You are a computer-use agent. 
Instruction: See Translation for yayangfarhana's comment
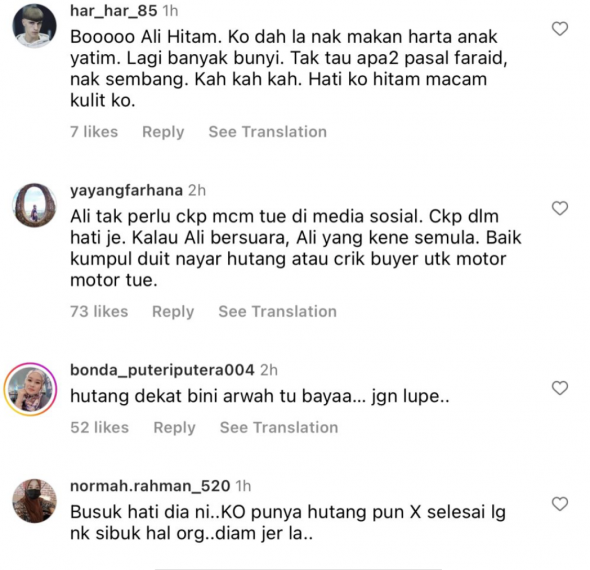point(277,312)
